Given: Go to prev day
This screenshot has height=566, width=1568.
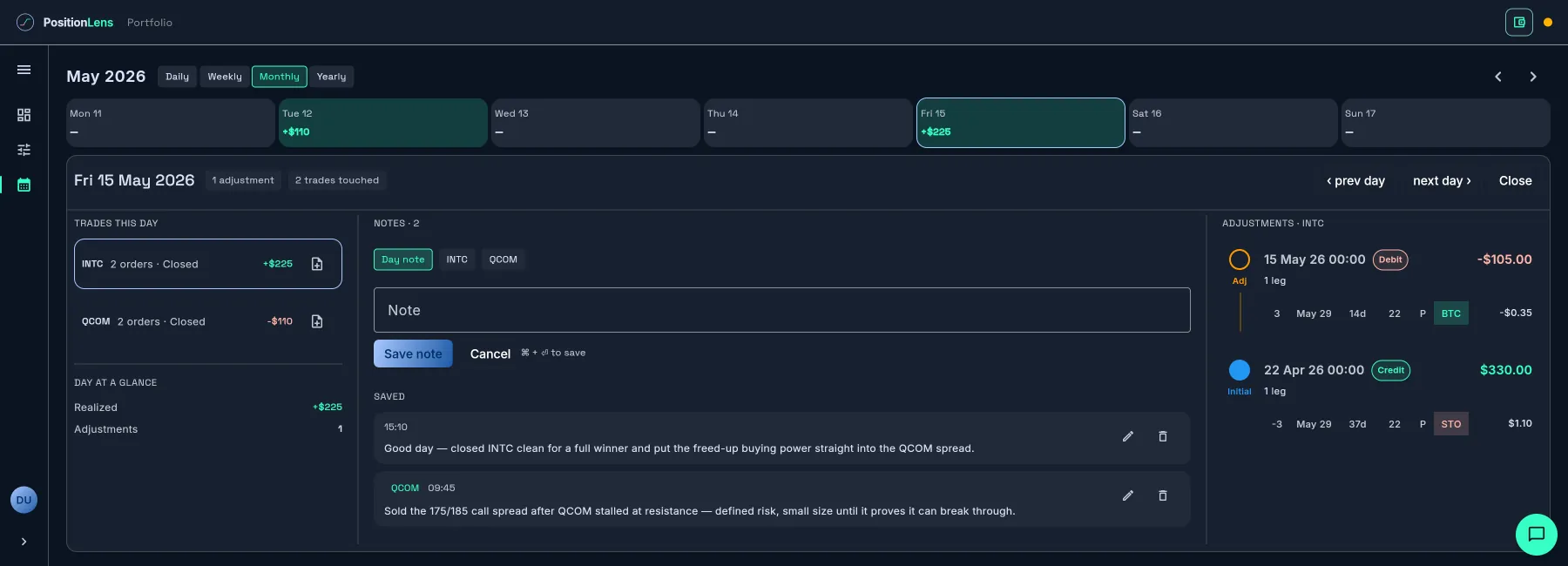Looking at the screenshot, I should point(1355,181).
